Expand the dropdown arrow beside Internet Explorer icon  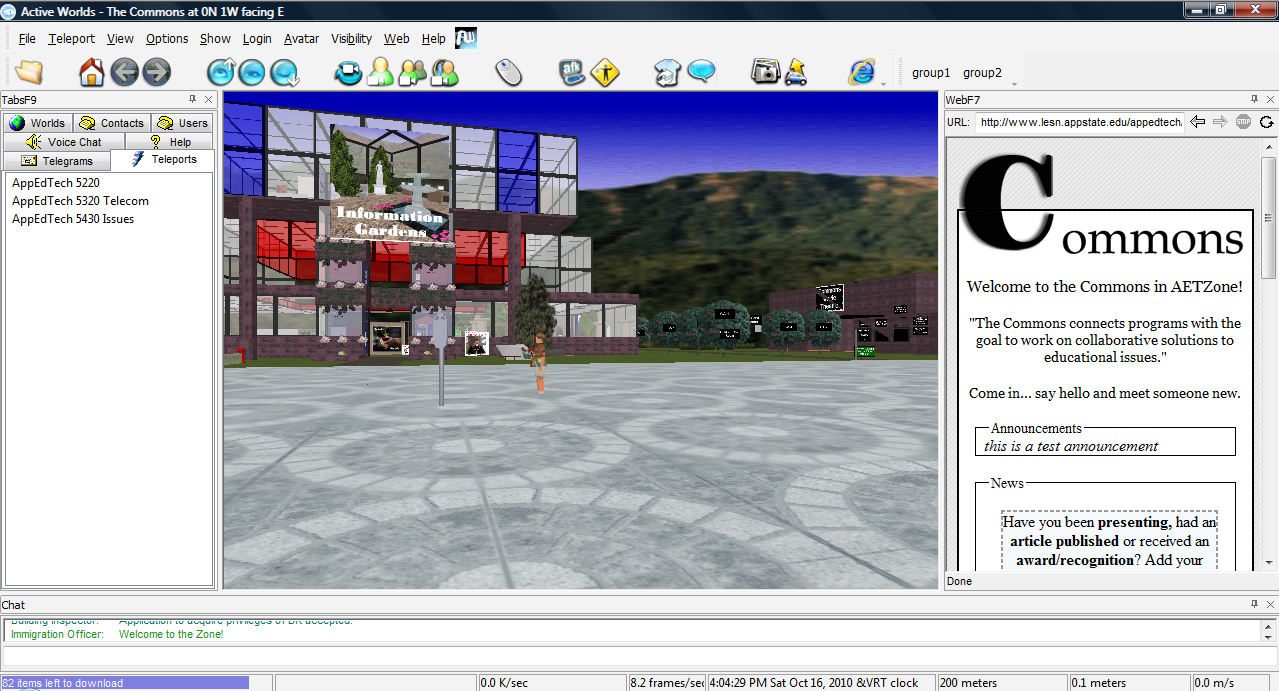coord(883,84)
